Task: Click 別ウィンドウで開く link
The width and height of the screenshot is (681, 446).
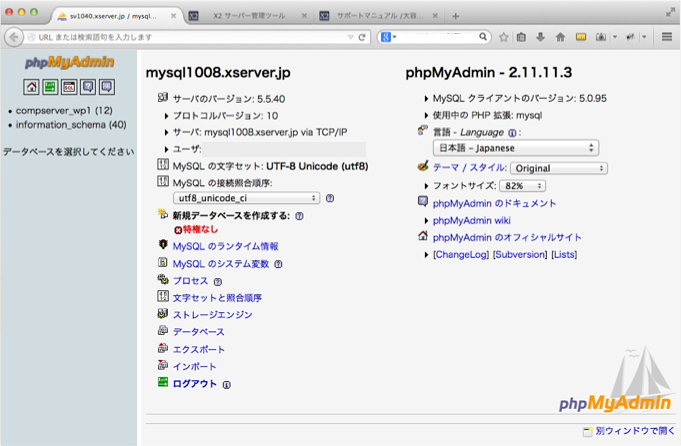Action: tap(635, 431)
